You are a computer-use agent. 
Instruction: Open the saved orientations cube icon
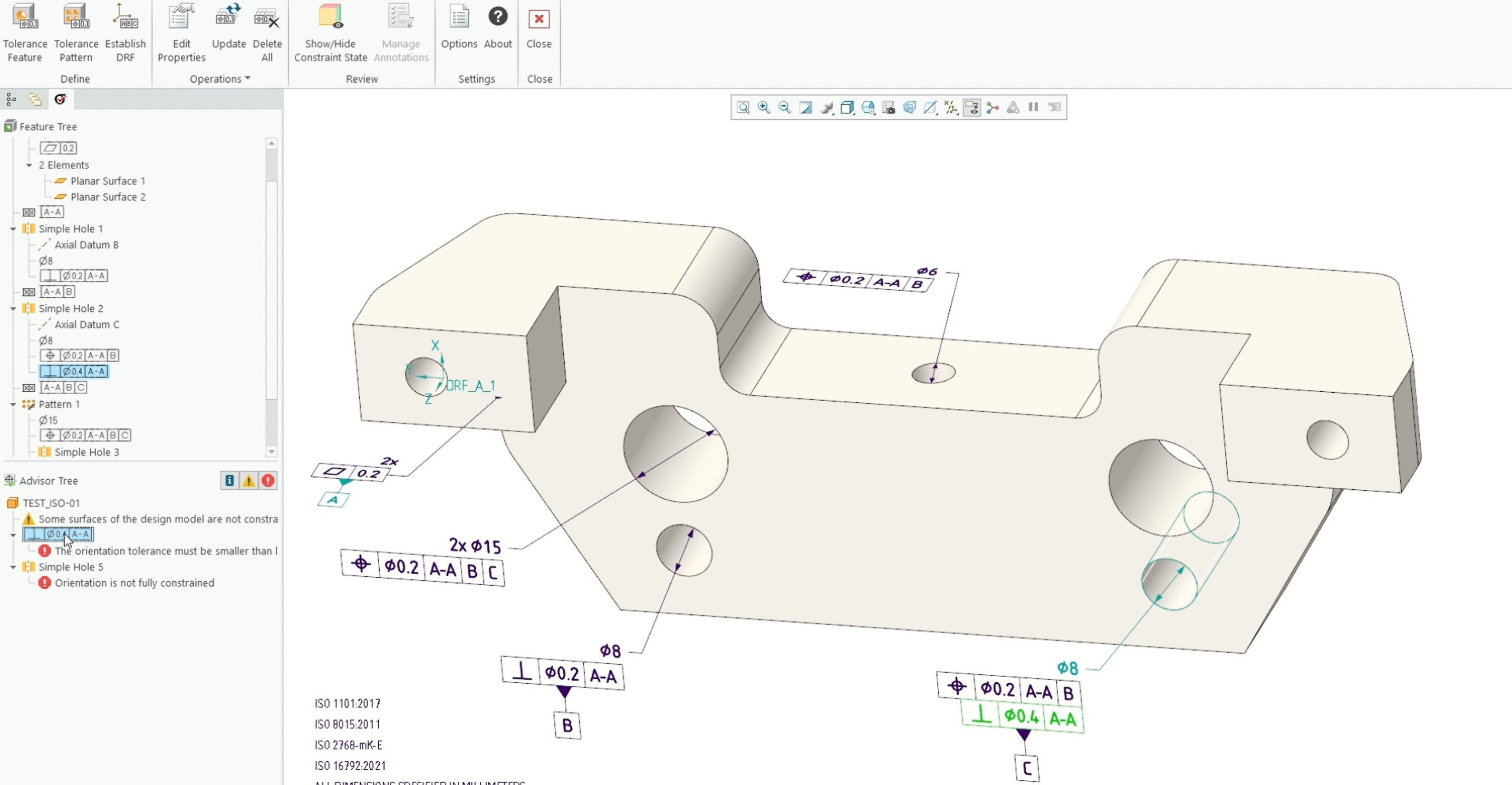point(846,108)
